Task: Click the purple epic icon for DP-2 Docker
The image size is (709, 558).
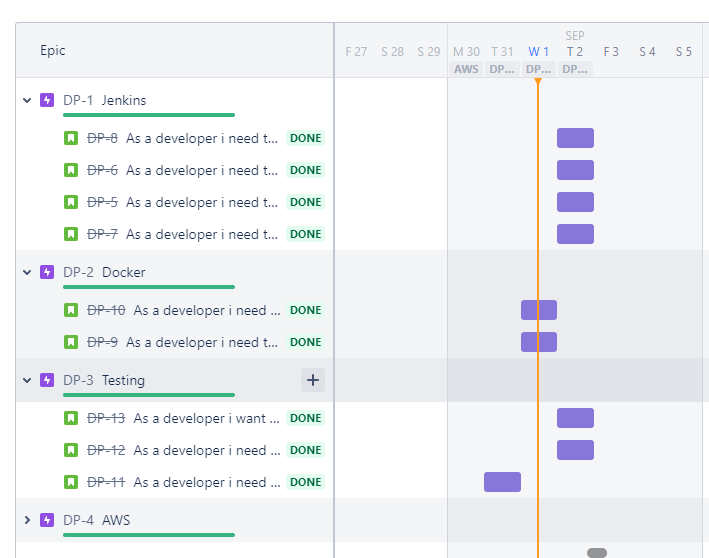Action: click(x=47, y=272)
